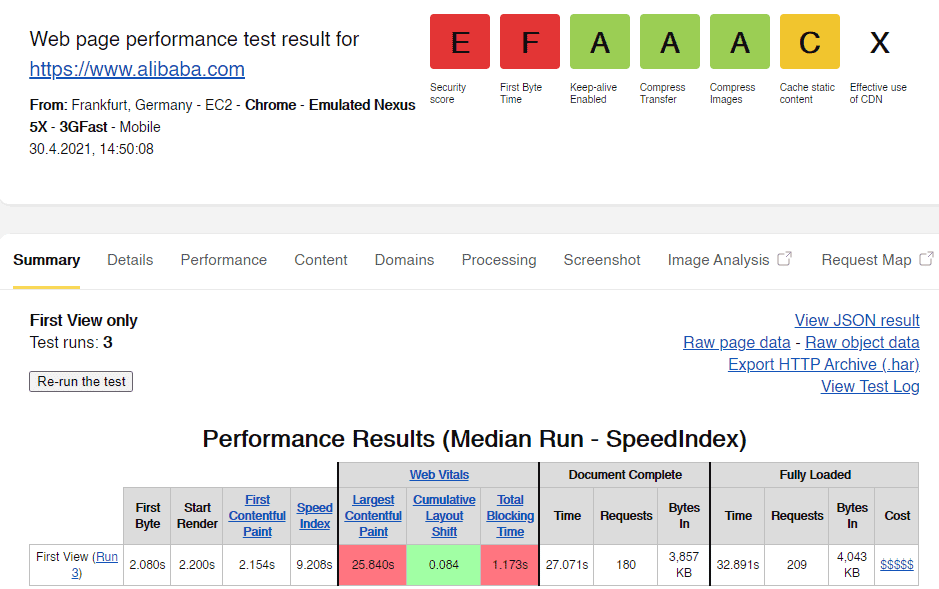939x589 pixels.
Task: Click the 9.208s Speed Index value
Action: (314, 564)
